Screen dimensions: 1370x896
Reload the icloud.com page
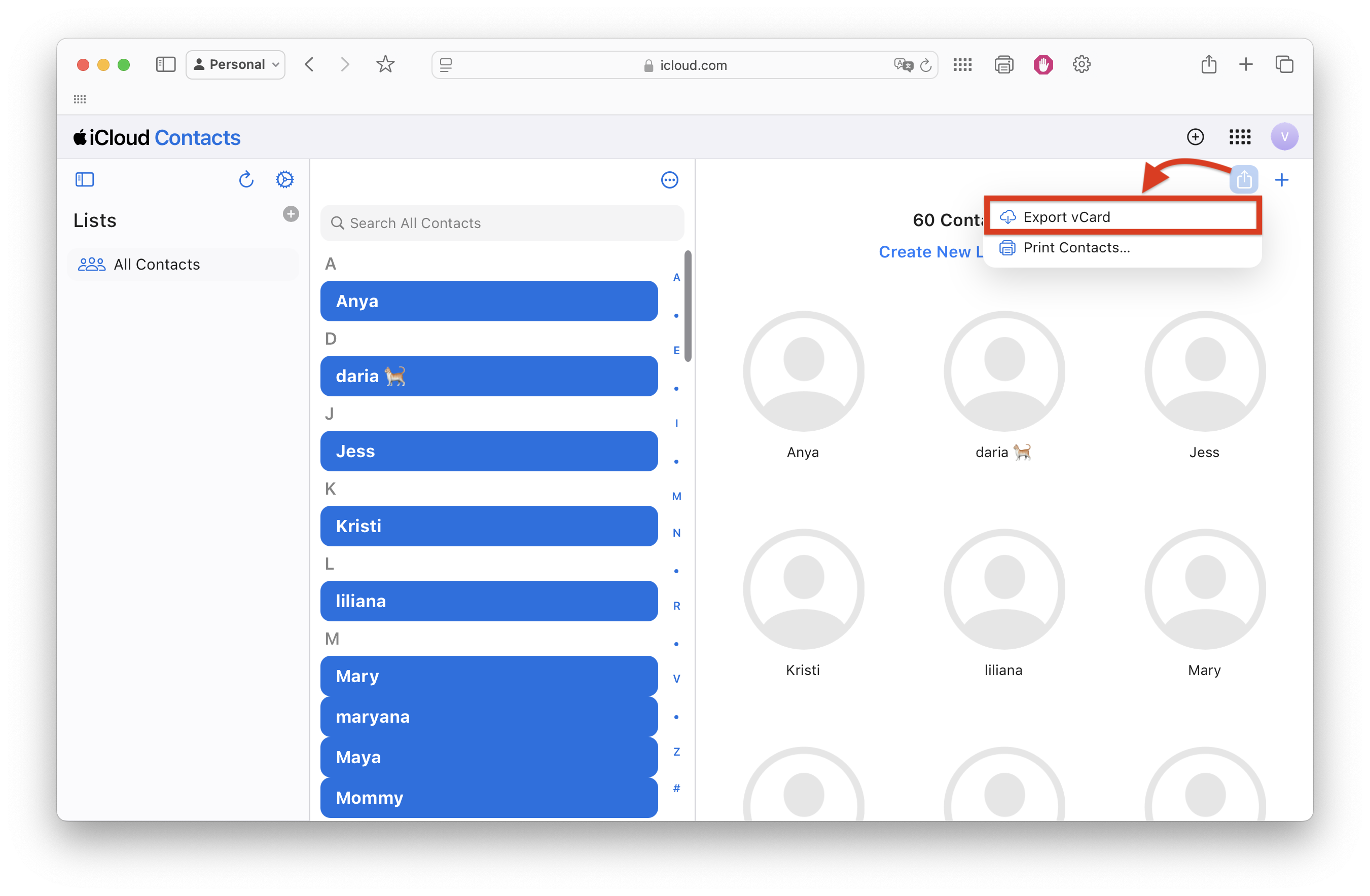[926, 65]
